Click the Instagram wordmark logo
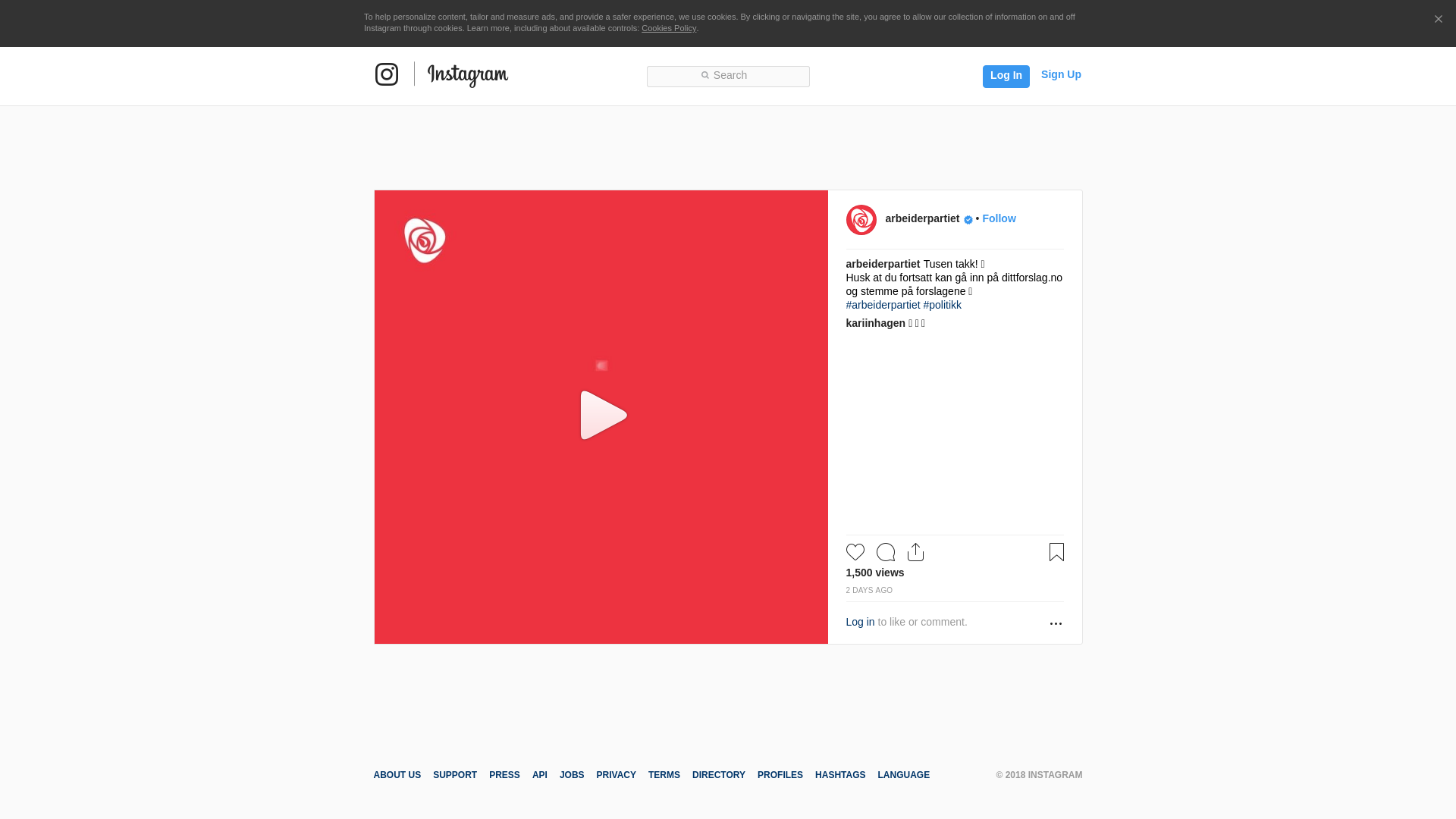The width and height of the screenshot is (1456, 819). (467, 75)
